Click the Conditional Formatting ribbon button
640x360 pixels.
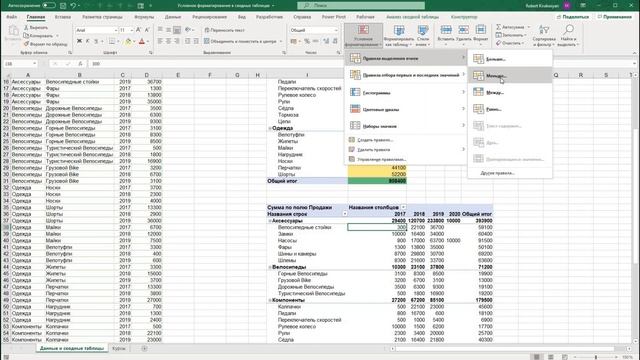363,36
